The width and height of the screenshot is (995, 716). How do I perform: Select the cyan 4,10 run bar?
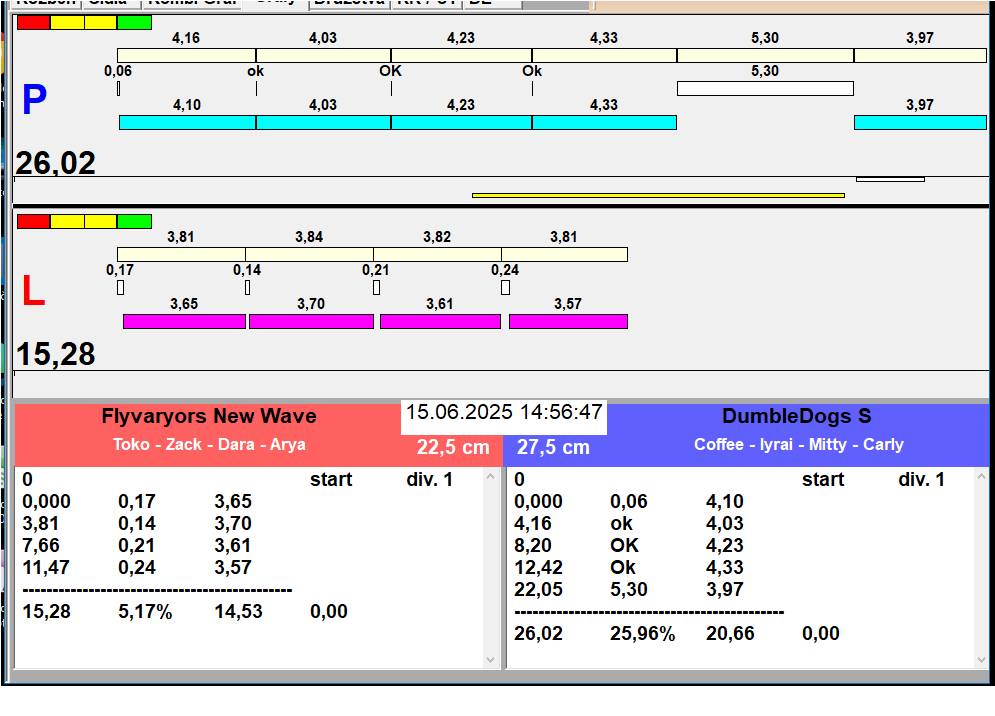coord(187,122)
